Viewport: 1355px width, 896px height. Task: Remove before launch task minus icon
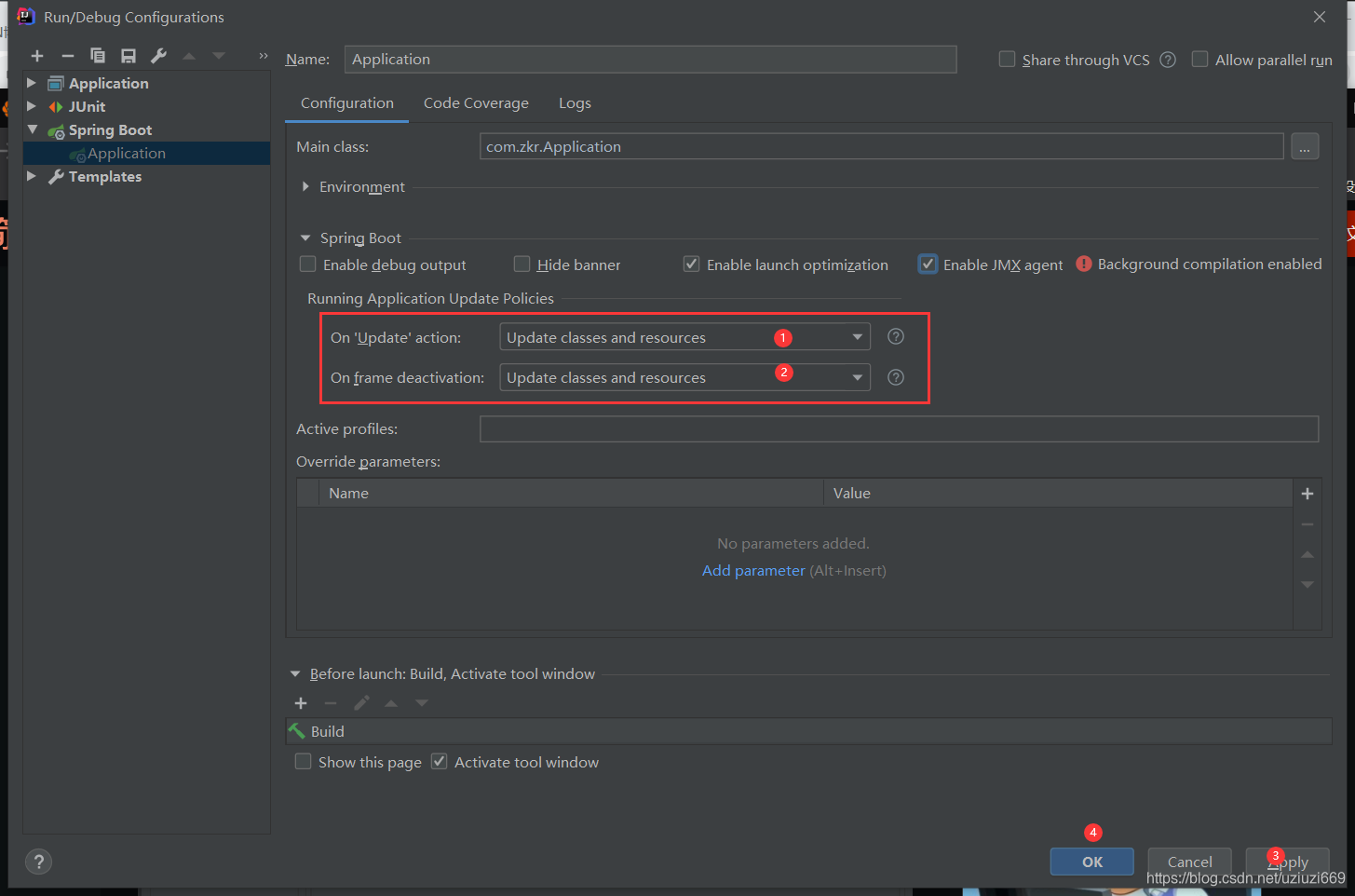(x=331, y=703)
